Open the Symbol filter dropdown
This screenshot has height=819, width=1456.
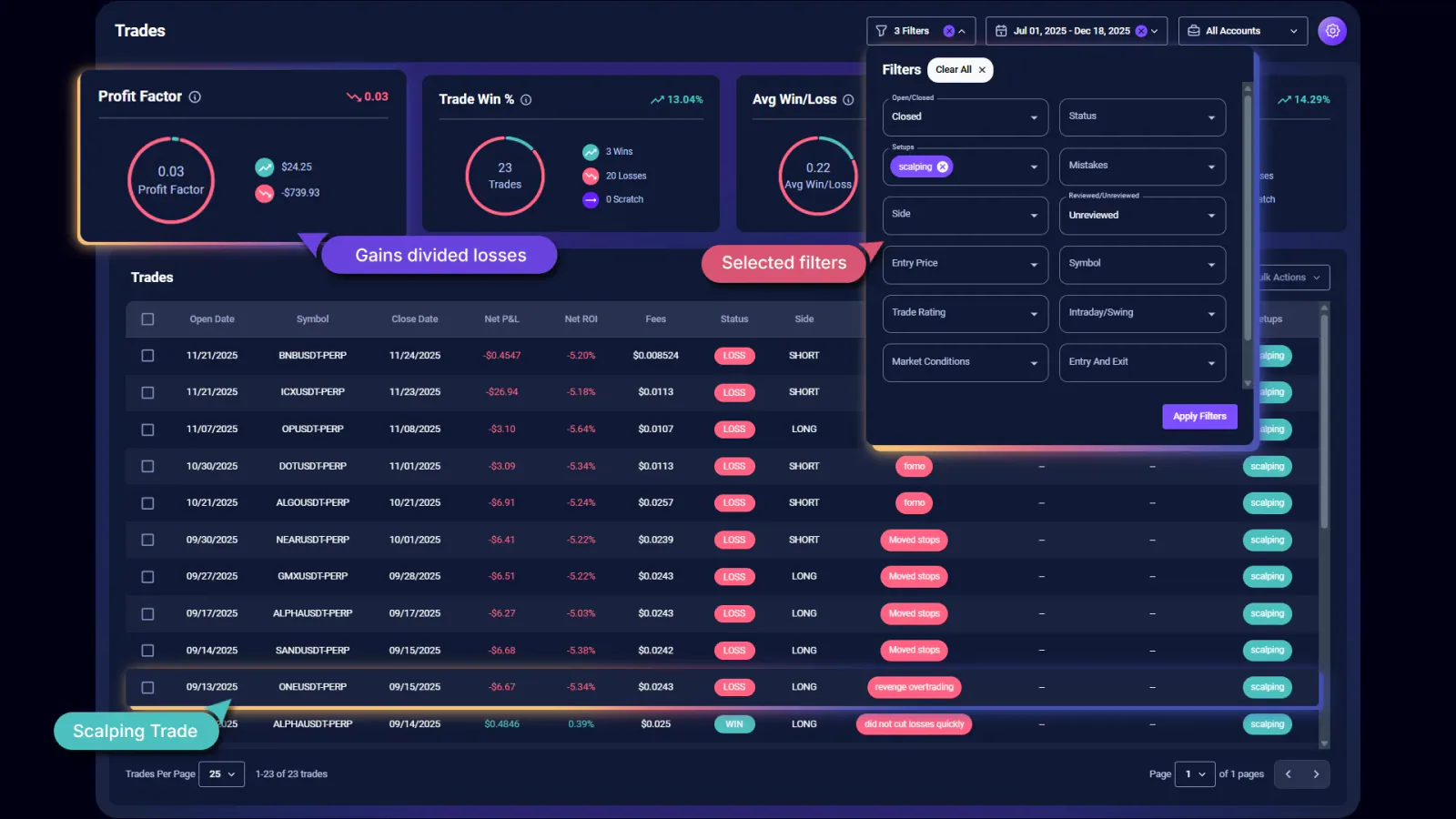pyautogui.click(x=1142, y=265)
